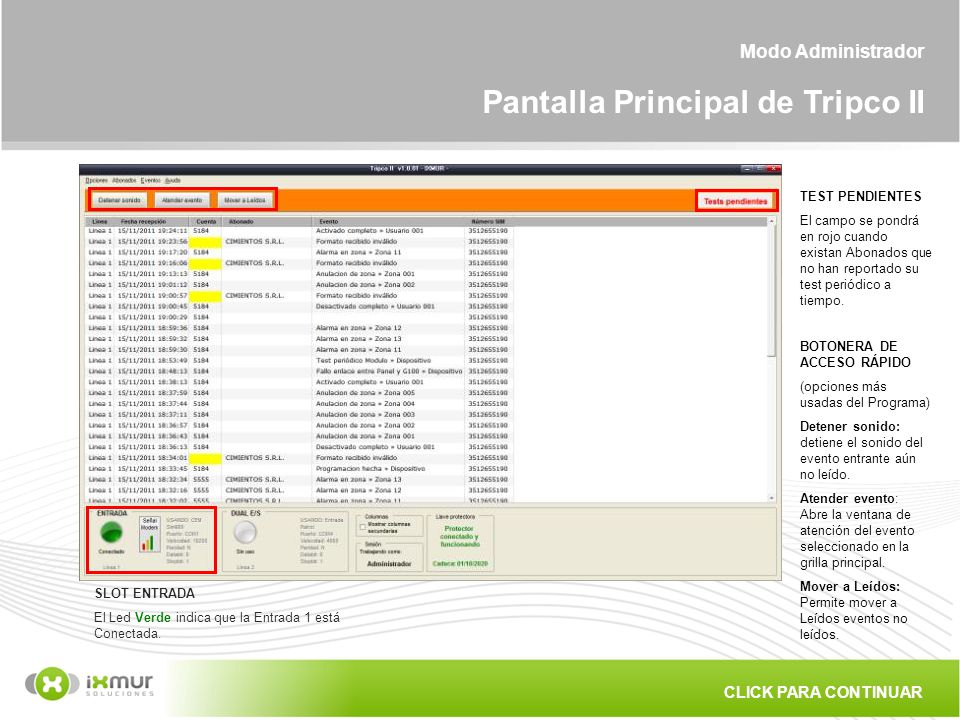The height and width of the screenshot is (720, 960).
Task: Enable Mostrar columnas secundarias checkbox
Action: pyautogui.click(x=363, y=527)
